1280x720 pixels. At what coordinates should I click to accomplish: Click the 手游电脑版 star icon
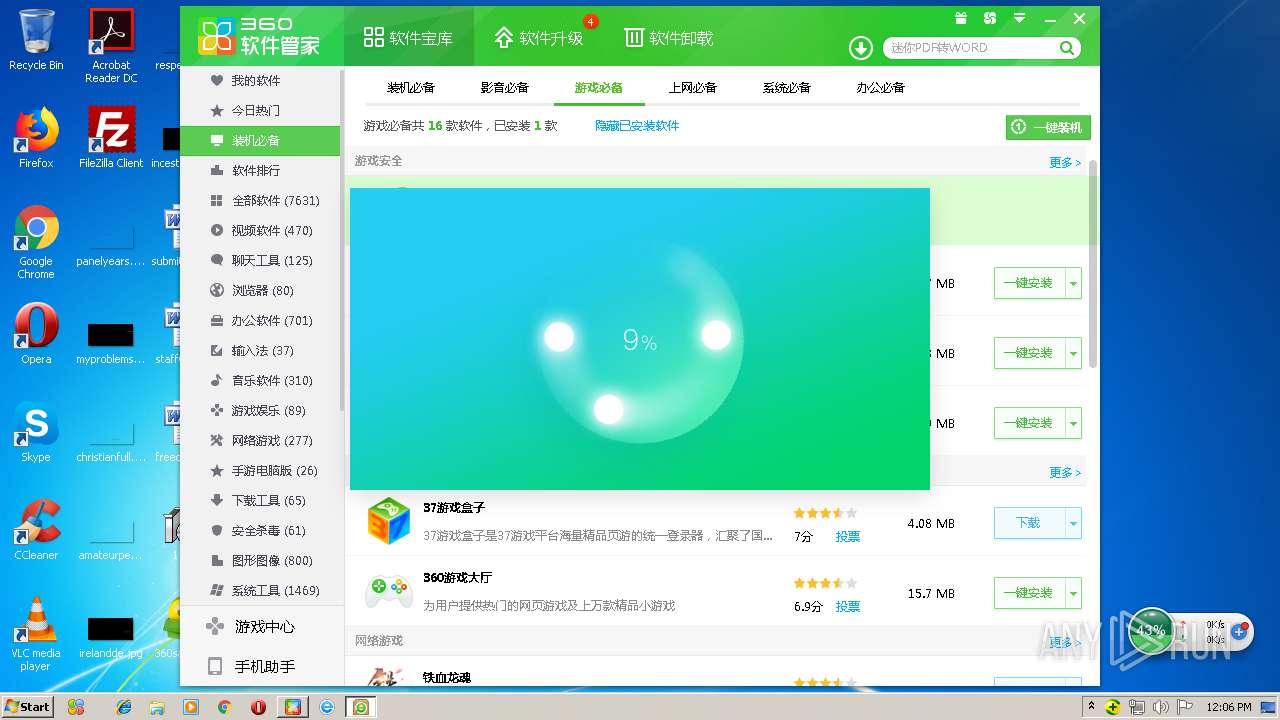(216, 470)
